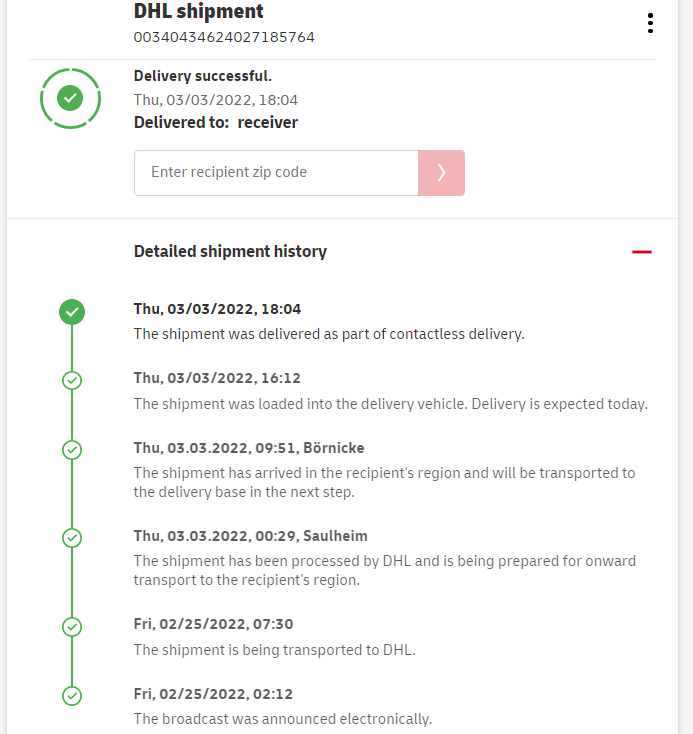This screenshot has width=693, height=734.
Task: Click the contactless delivery event description
Action: 329,334
